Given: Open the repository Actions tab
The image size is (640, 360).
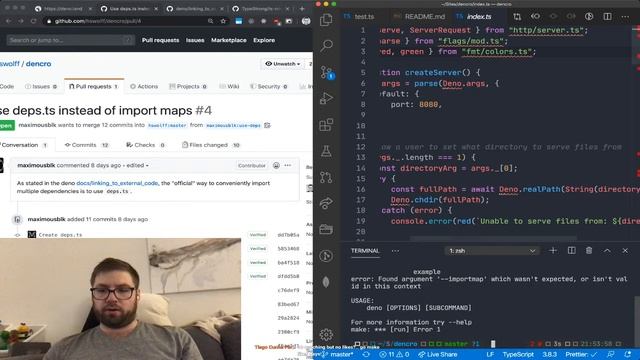Looking at the screenshot, I should 144,87.
